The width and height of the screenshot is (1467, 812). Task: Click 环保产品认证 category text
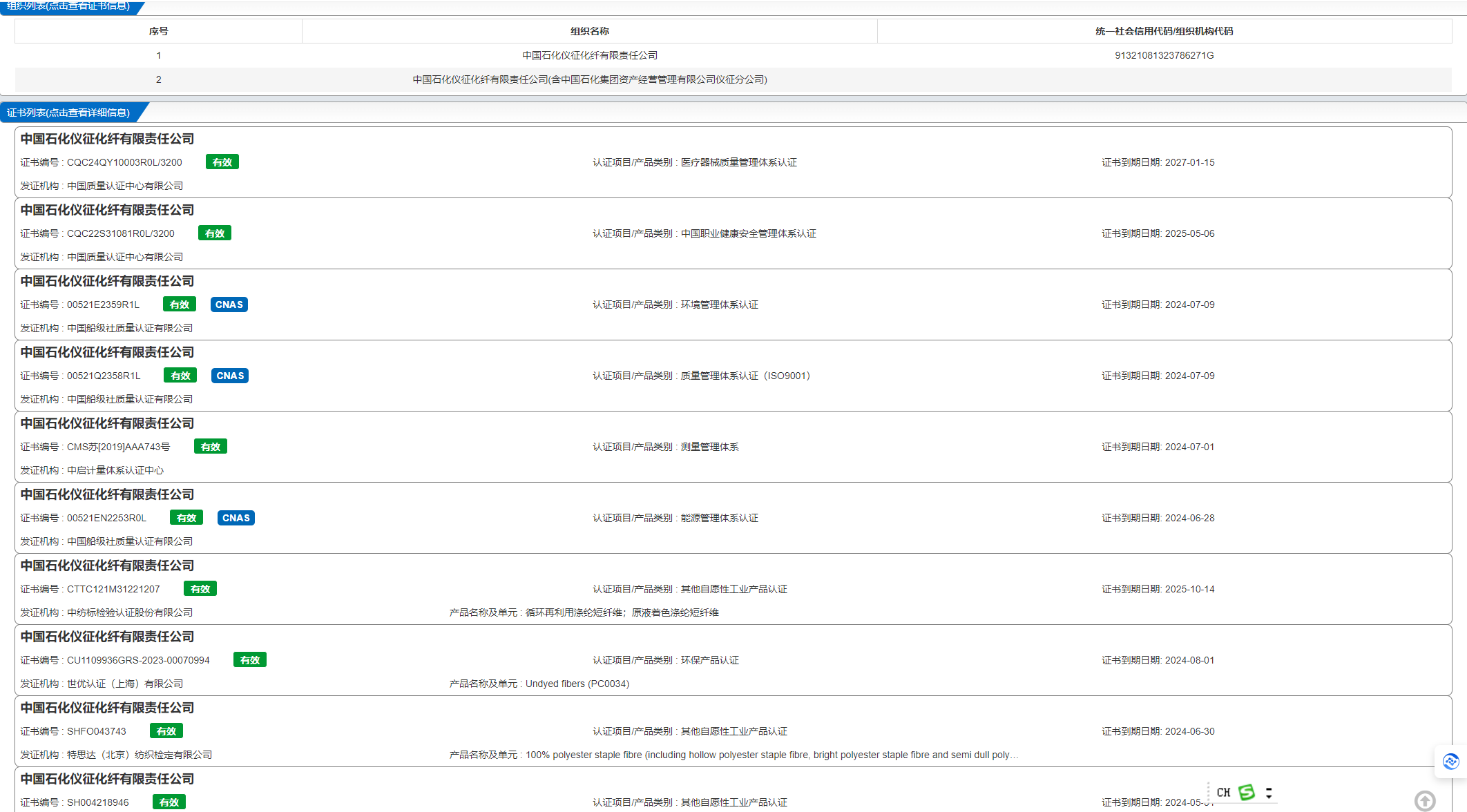[x=709, y=660]
